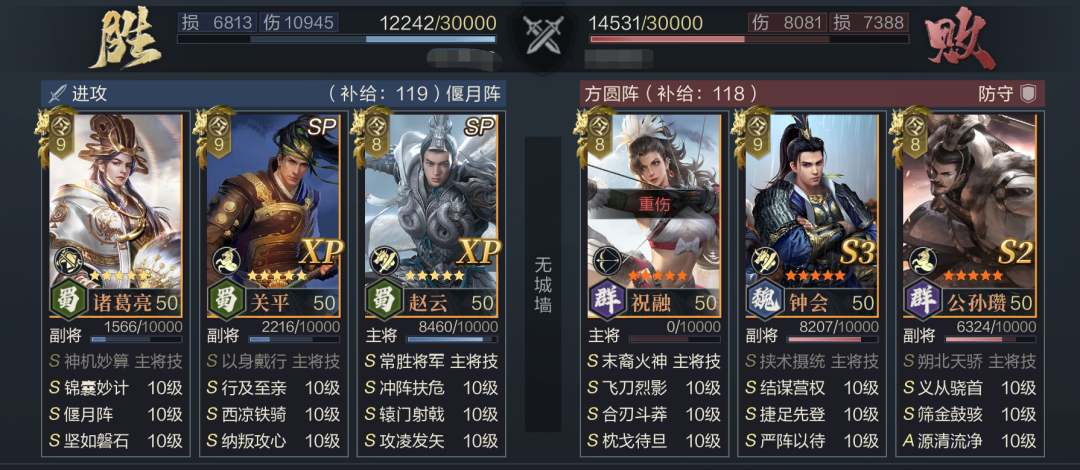Click the cavalry troop icon on 关平's card
Image resolution: width=1080 pixels, height=470 pixels.
pyautogui.click(x=226, y=261)
